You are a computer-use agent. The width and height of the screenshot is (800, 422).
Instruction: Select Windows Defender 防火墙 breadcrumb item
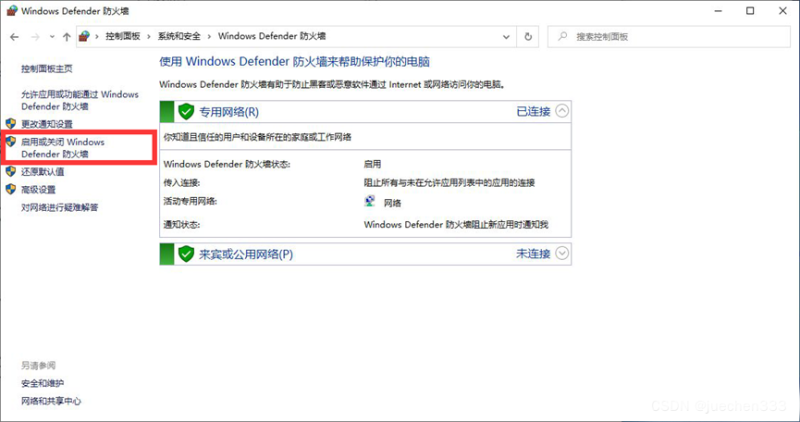[x=272, y=36]
